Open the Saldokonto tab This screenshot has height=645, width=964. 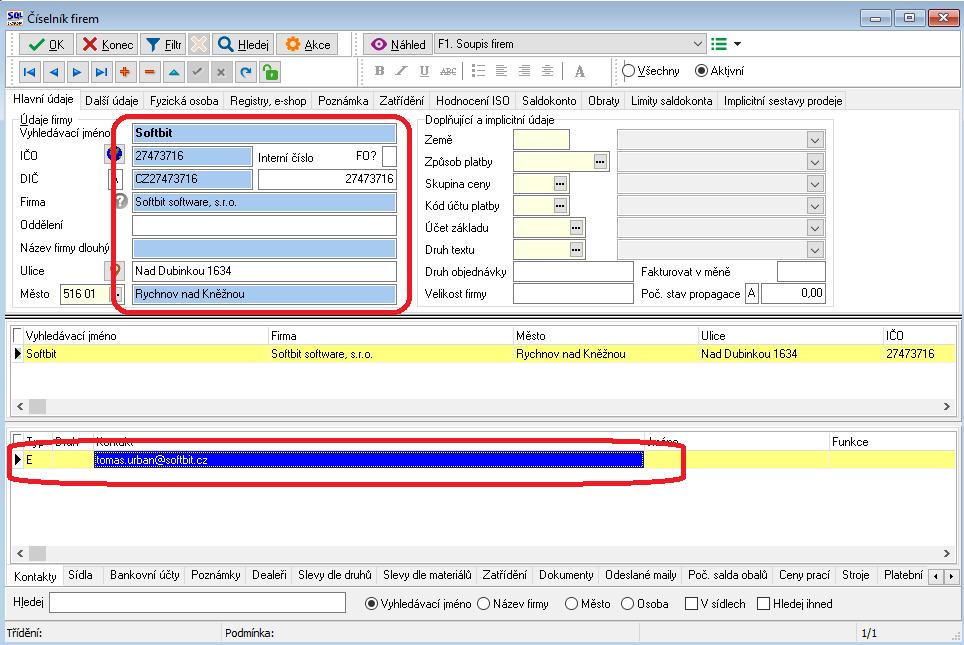(549, 101)
